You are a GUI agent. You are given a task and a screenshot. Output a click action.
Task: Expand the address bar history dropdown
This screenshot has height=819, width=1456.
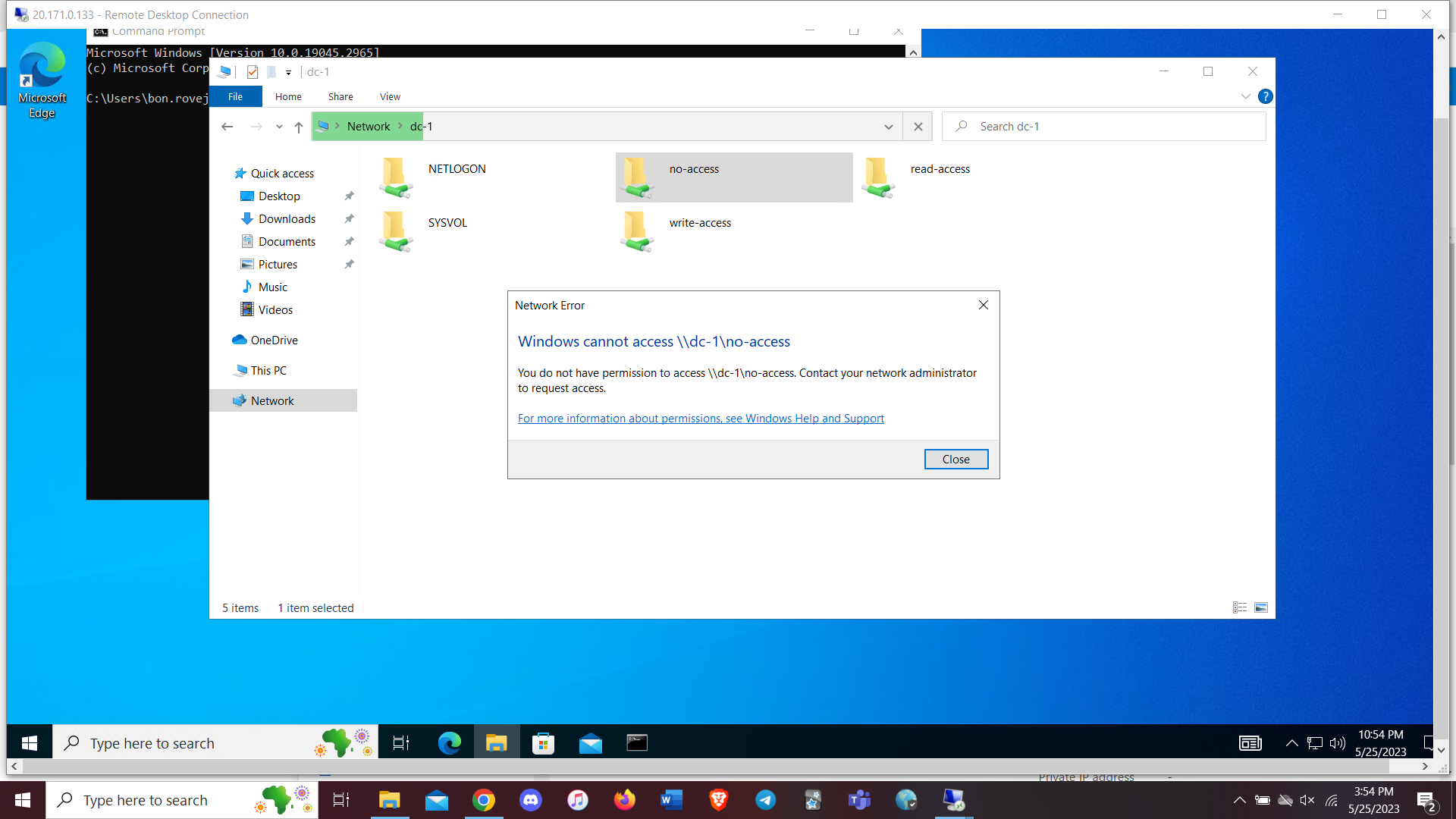889,127
